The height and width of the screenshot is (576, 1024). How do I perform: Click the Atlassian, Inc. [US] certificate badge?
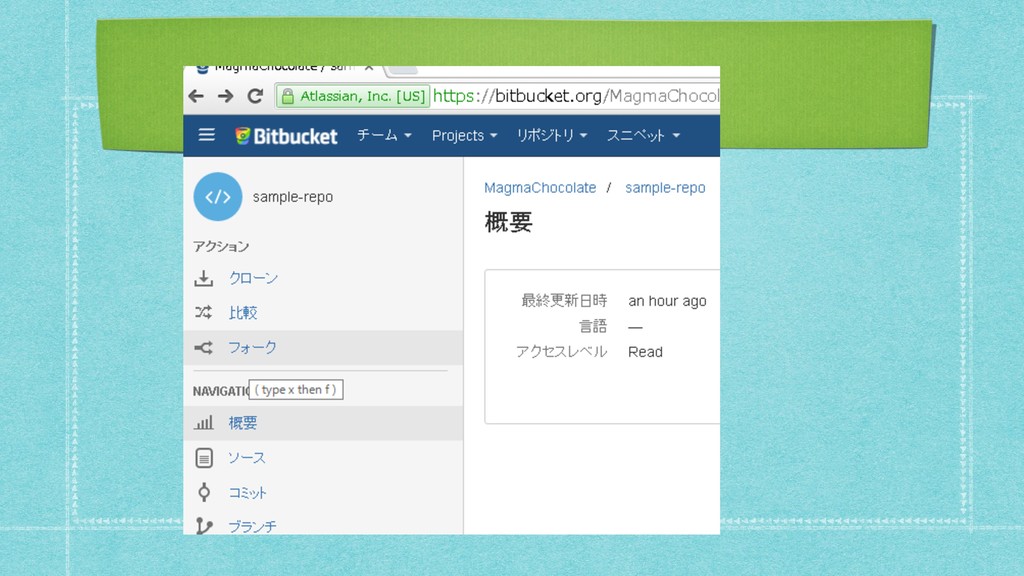[353, 96]
